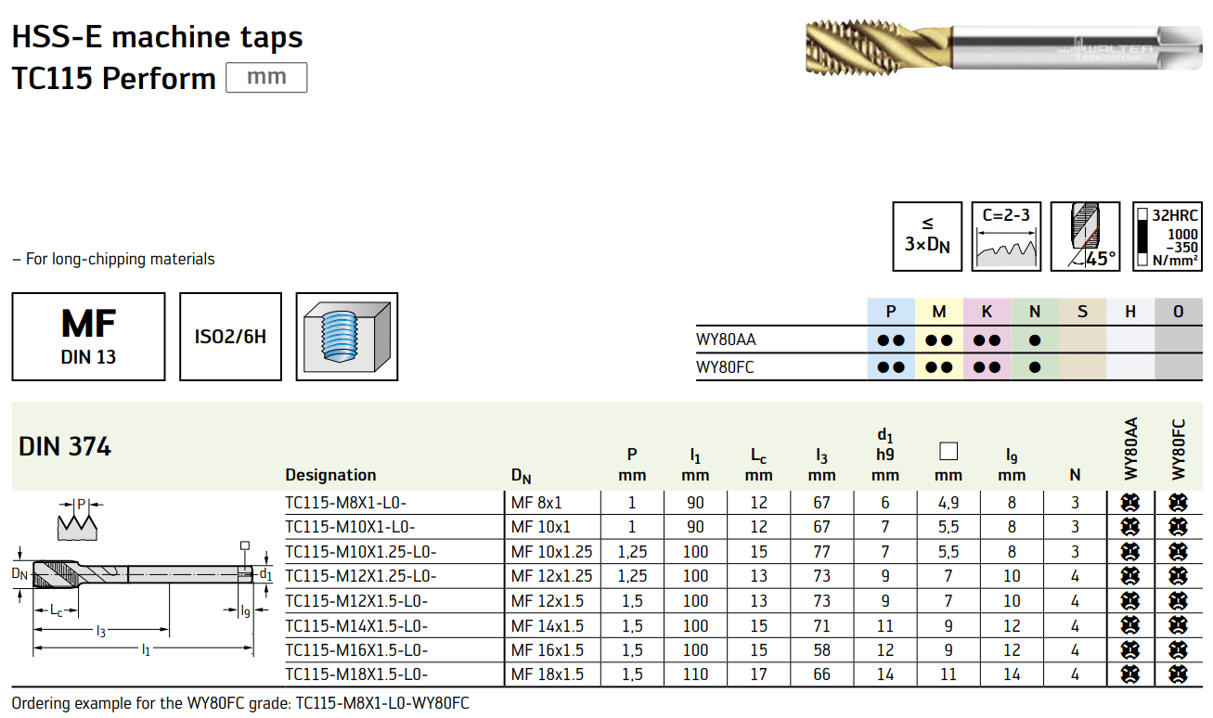Select designation TC115-M8X1-L0-
The height and width of the screenshot is (718, 1213).
pyautogui.click(x=346, y=503)
